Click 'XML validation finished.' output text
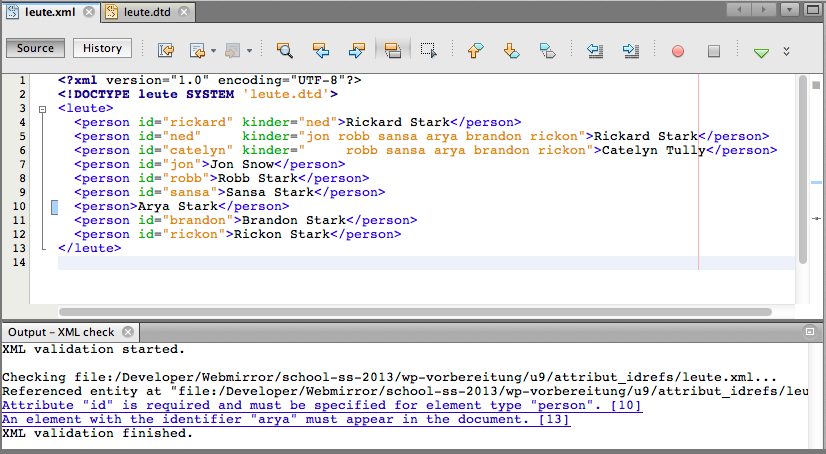 tap(97, 433)
